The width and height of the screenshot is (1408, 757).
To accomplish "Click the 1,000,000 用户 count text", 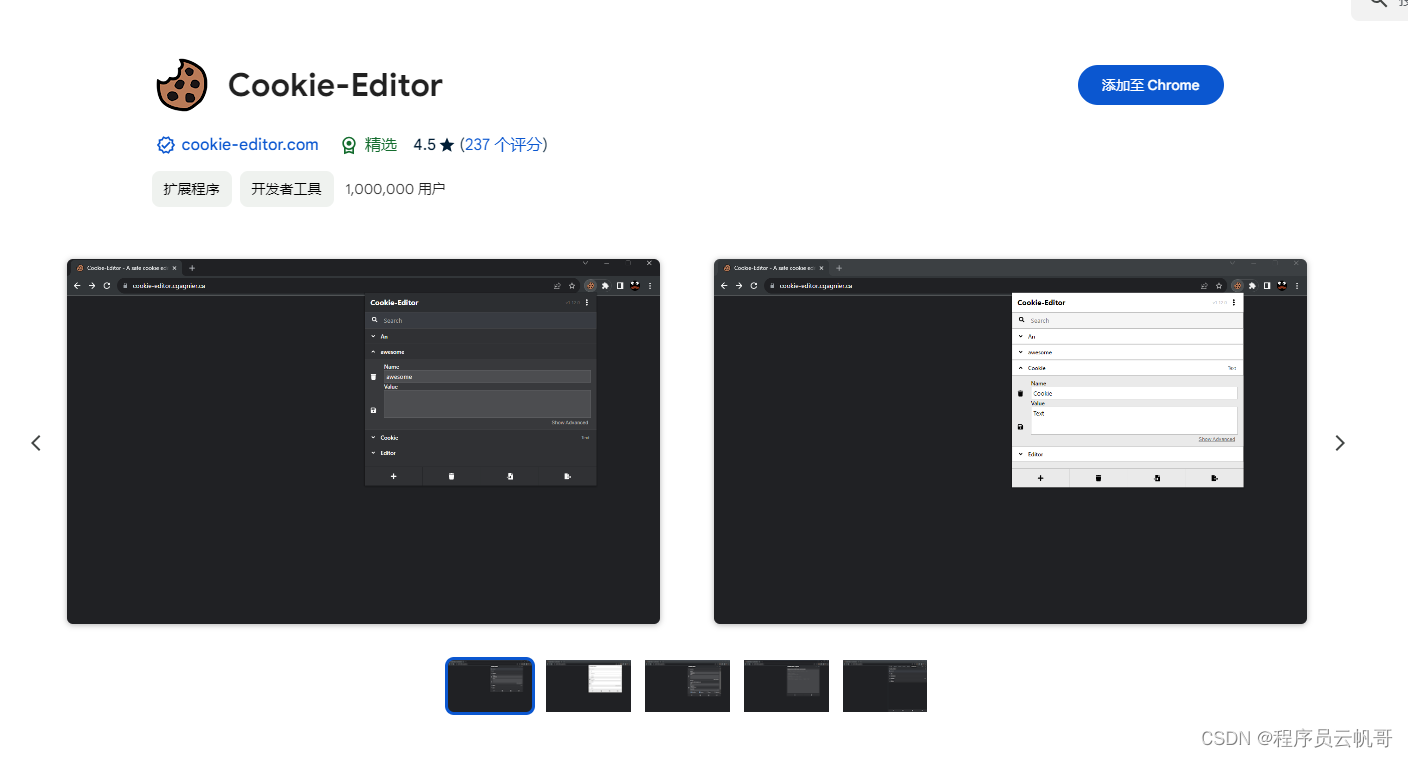I will coord(395,189).
